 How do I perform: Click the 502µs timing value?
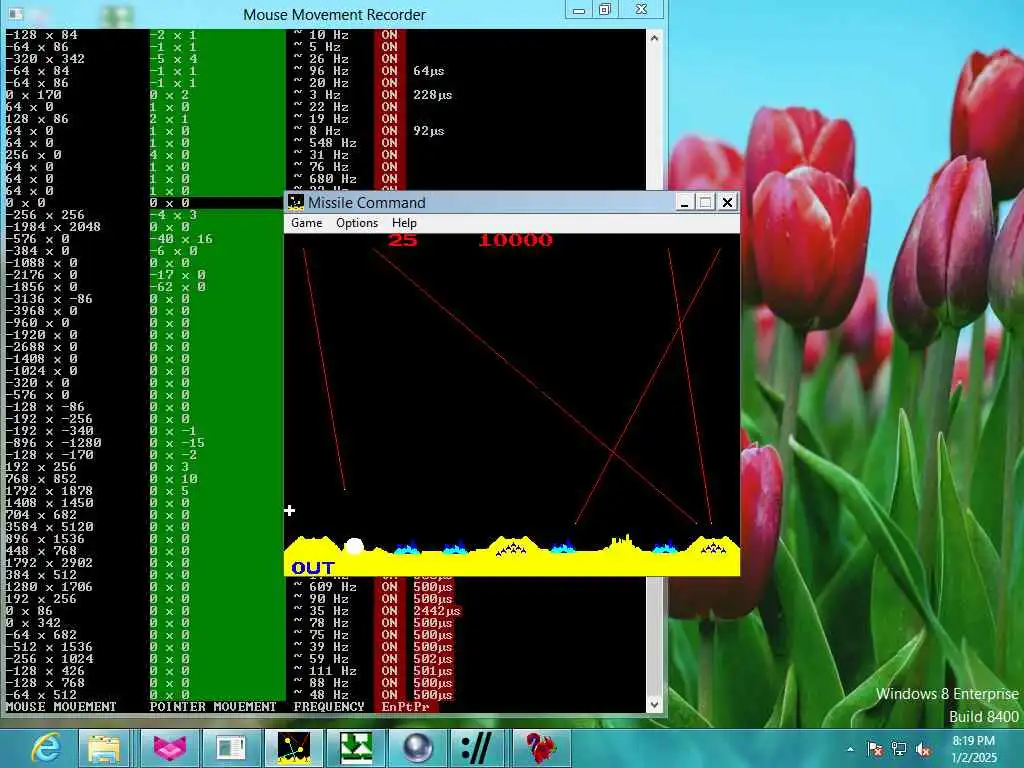pyautogui.click(x=432, y=659)
